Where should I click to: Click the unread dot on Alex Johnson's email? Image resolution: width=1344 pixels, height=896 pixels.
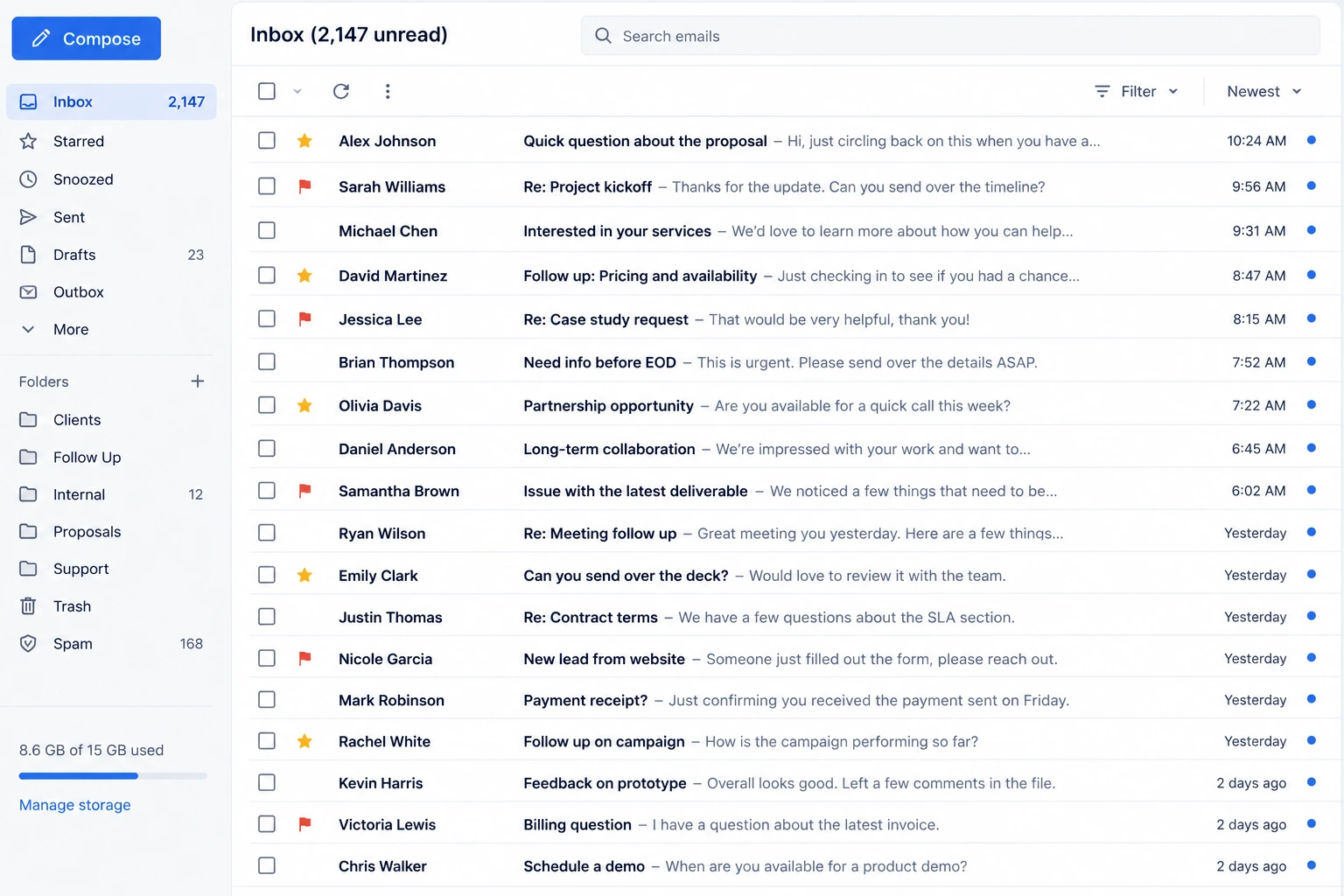(1311, 140)
